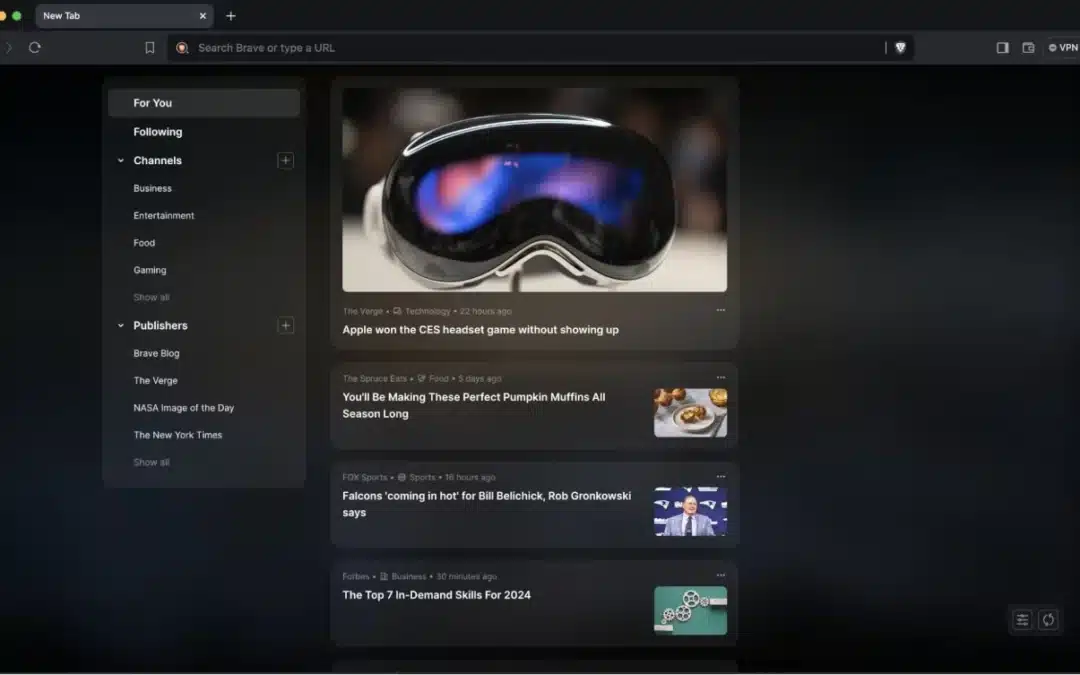Open the Brave Blog publisher
Image resolution: width=1080 pixels, height=675 pixels.
click(x=156, y=353)
